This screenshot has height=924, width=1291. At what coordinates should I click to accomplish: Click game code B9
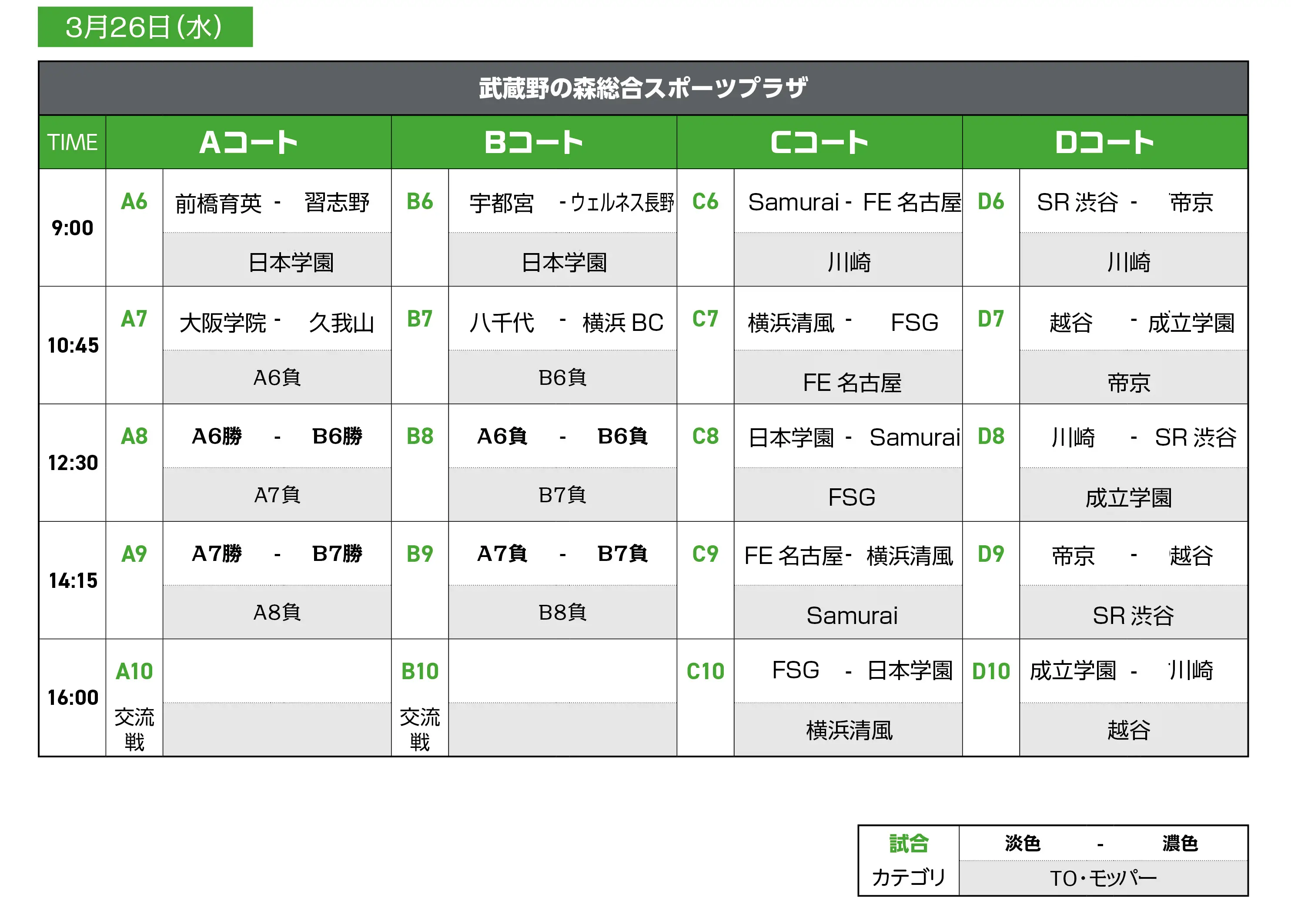coord(420,554)
